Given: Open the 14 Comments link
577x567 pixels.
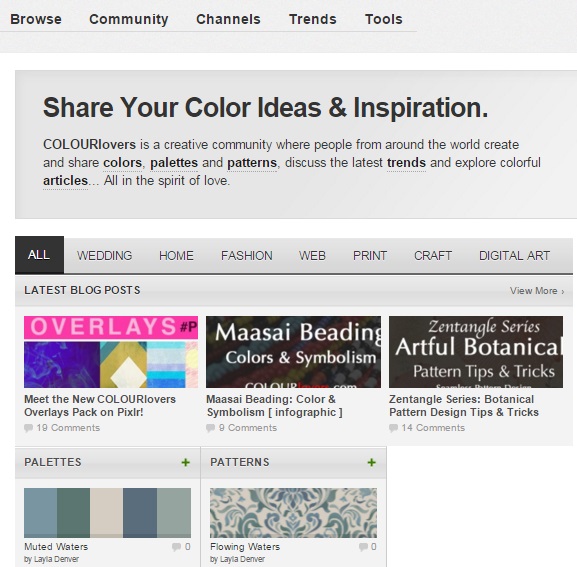Looking at the screenshot, I should click(433, 428).
